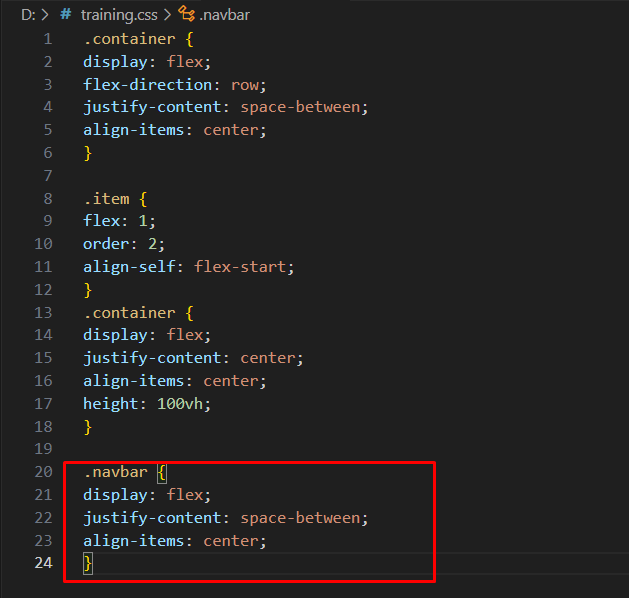Click the closing brace on line 6
This screenshot has height=598, width=629.
pos(88,153)
